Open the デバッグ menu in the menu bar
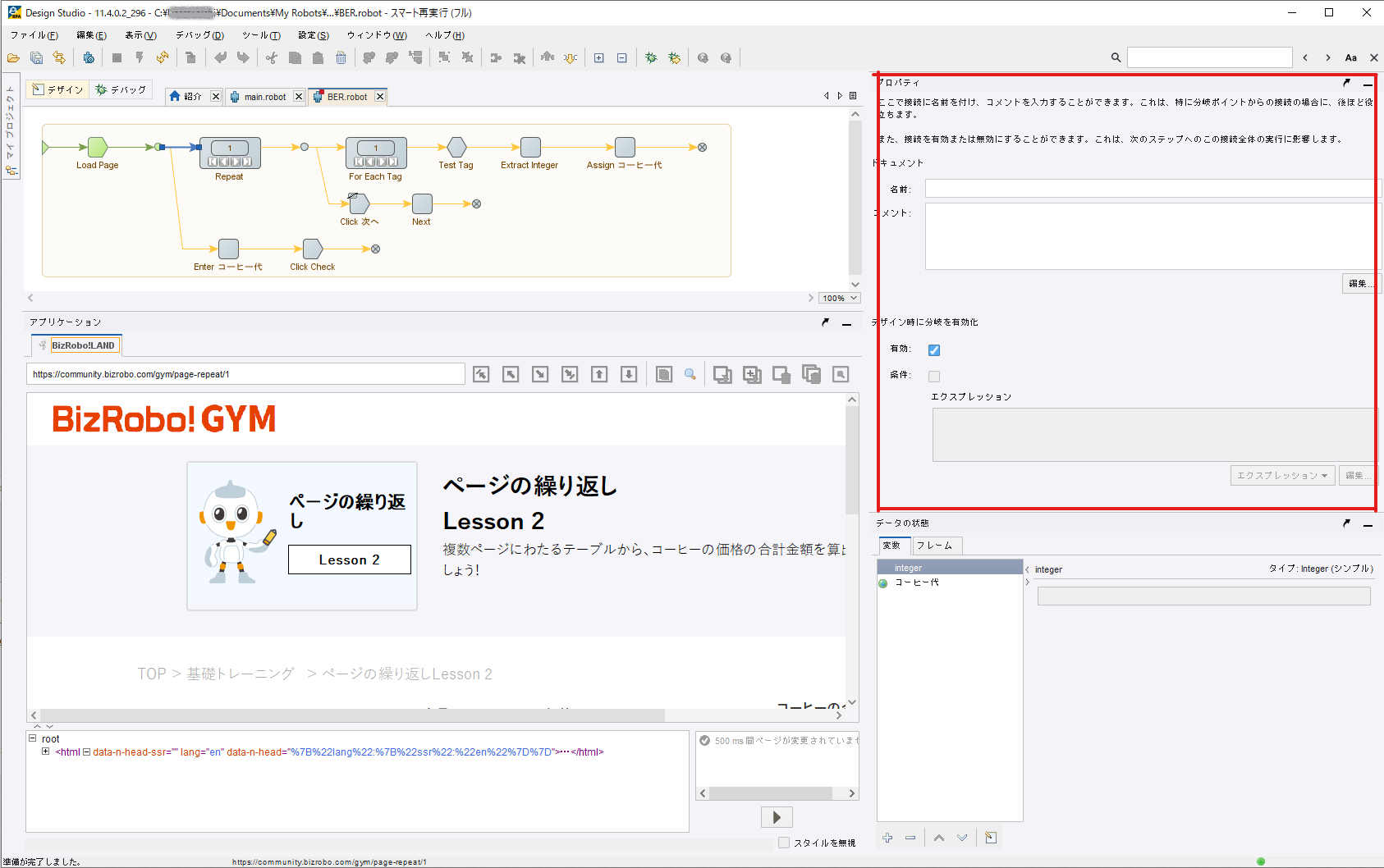The width and height of the screenshot is (1384, 868). 199,35
